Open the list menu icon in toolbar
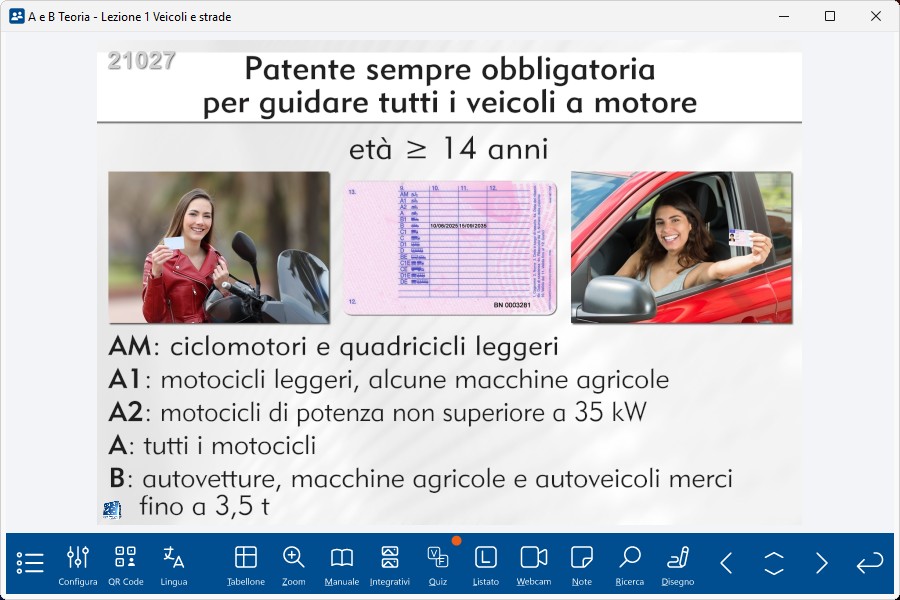 (30, 563)
